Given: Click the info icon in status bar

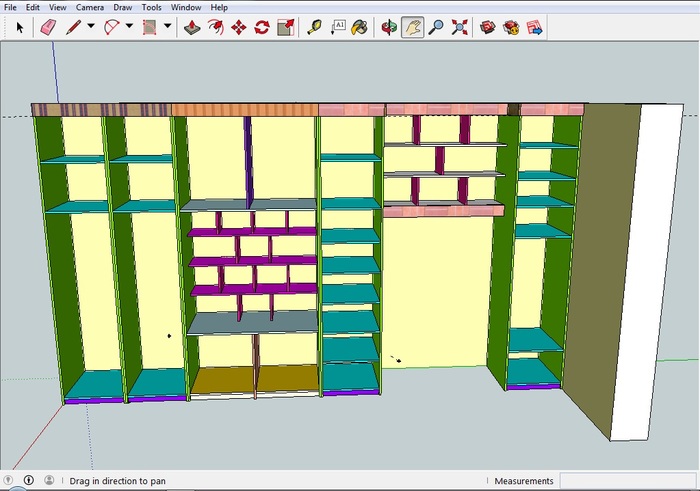Looking at the screenshot, I should point(28,481).
